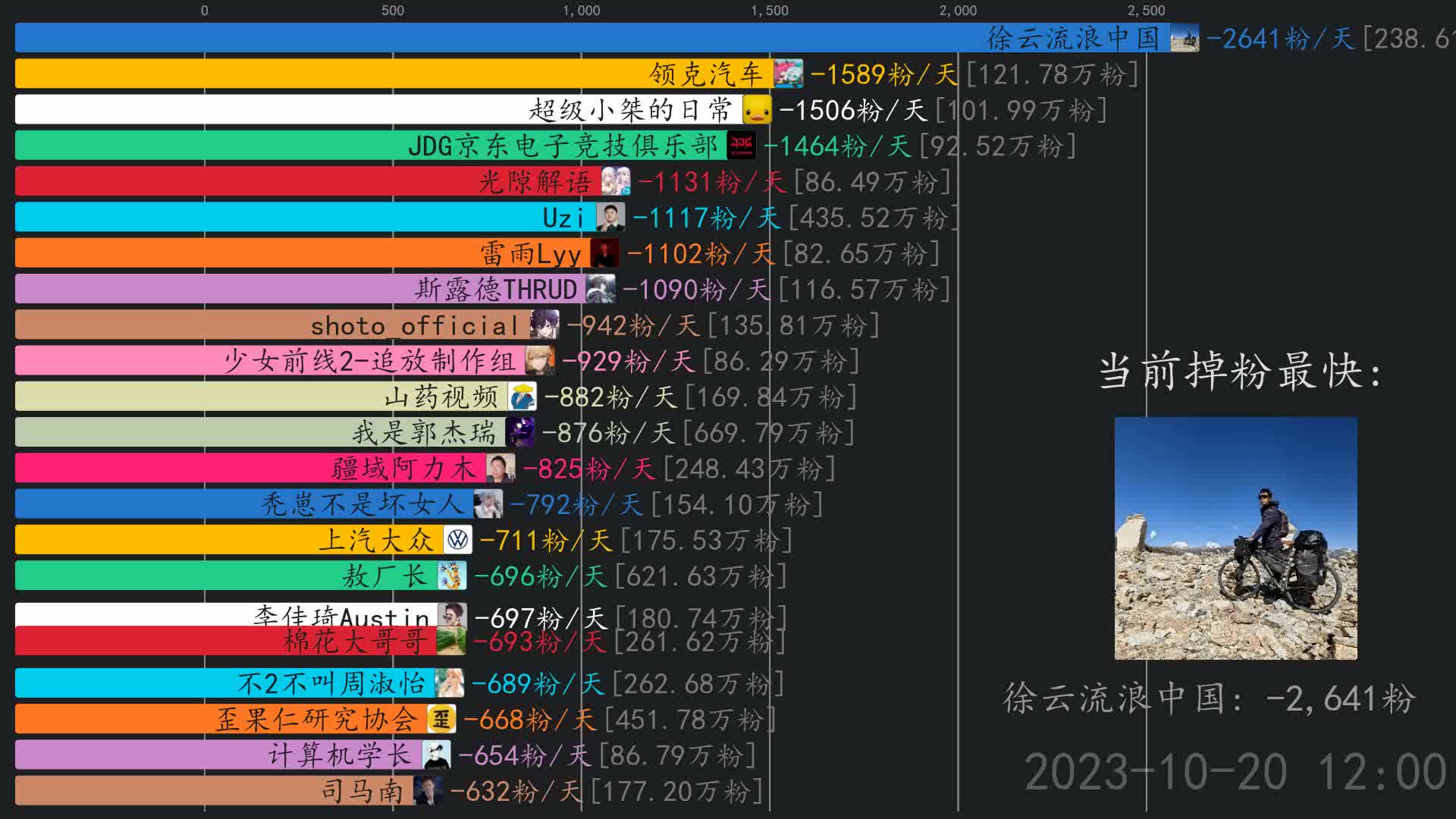This screenshot has height=819, width=1456.
Task: Click the 少女前线2-追放制作组 avatar
Action: click(539, 360)
